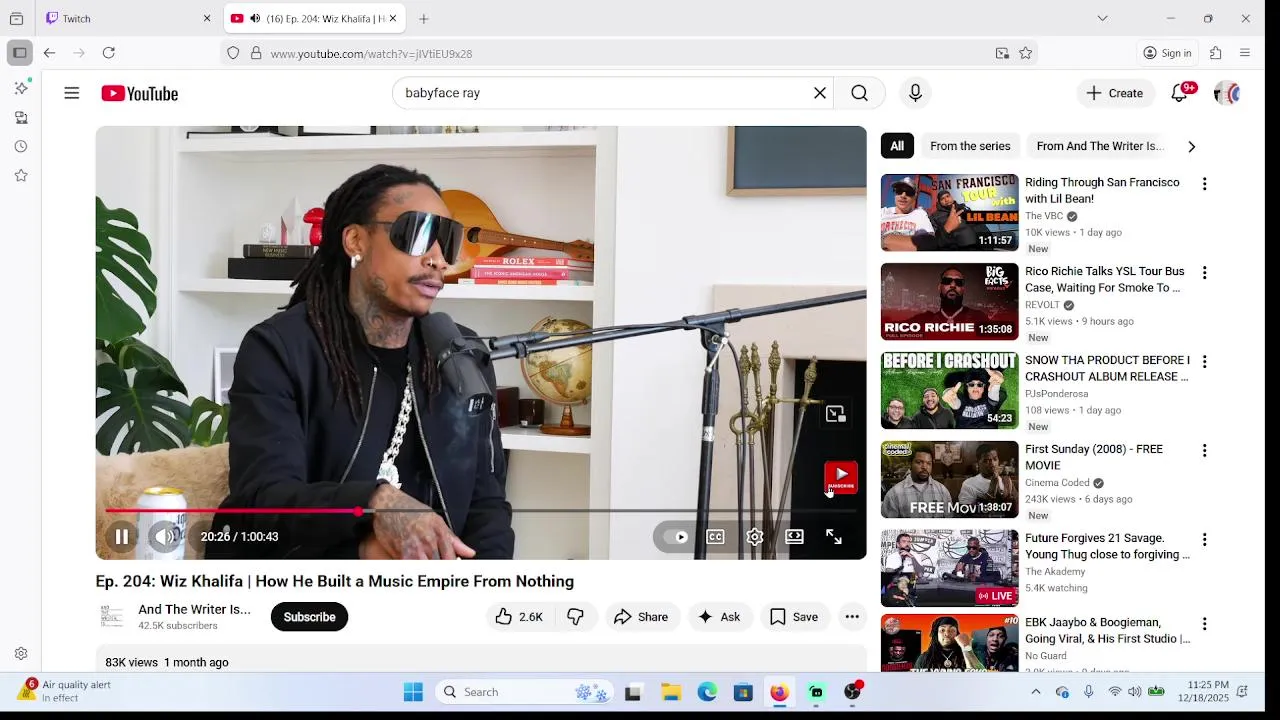Screen dimensions: 1280x720
Task: Bookmark page with star icon
Action: (x=1025, y=53)
